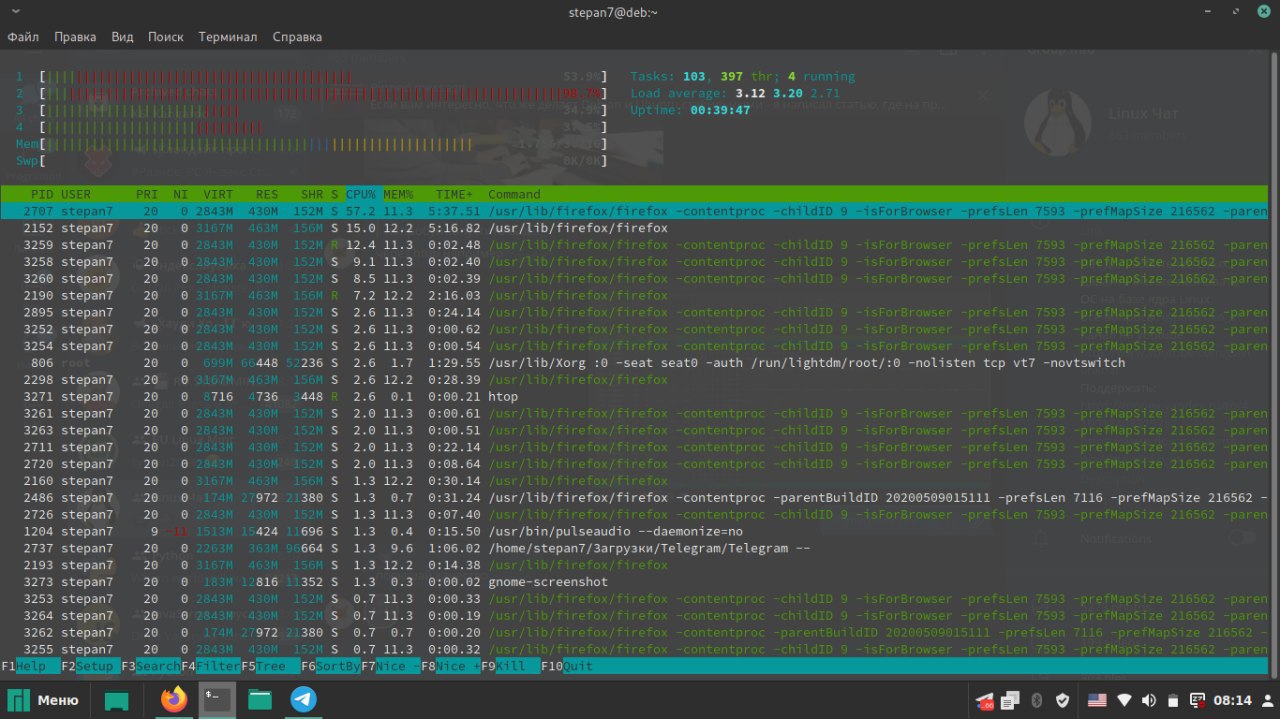Open Firefox from the taskbar
Viewport: 1280px width, 719px height.
[x=175, y=699]
